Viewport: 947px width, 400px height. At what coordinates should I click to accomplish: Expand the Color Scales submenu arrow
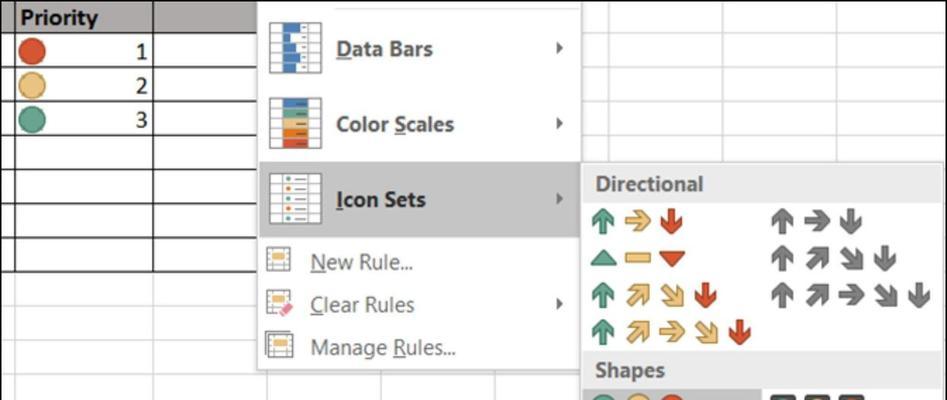point(559,123)
